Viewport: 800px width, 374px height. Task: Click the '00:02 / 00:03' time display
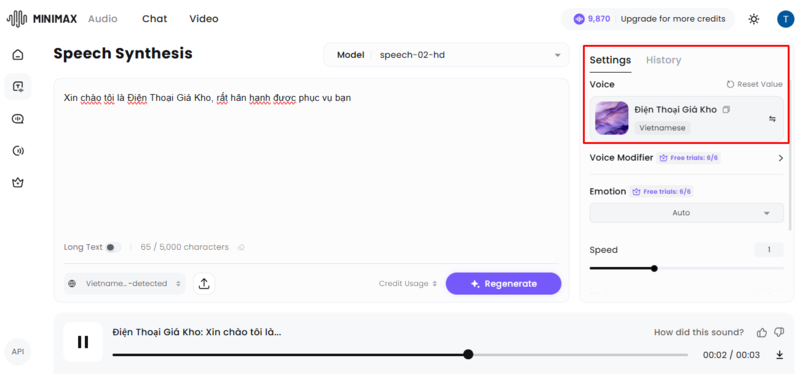731,355
